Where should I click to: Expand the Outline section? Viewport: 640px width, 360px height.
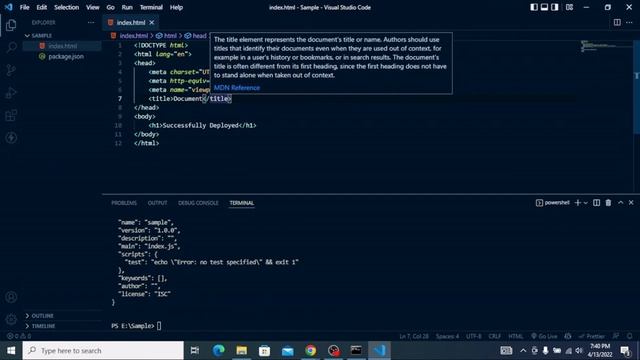point(61,316)
